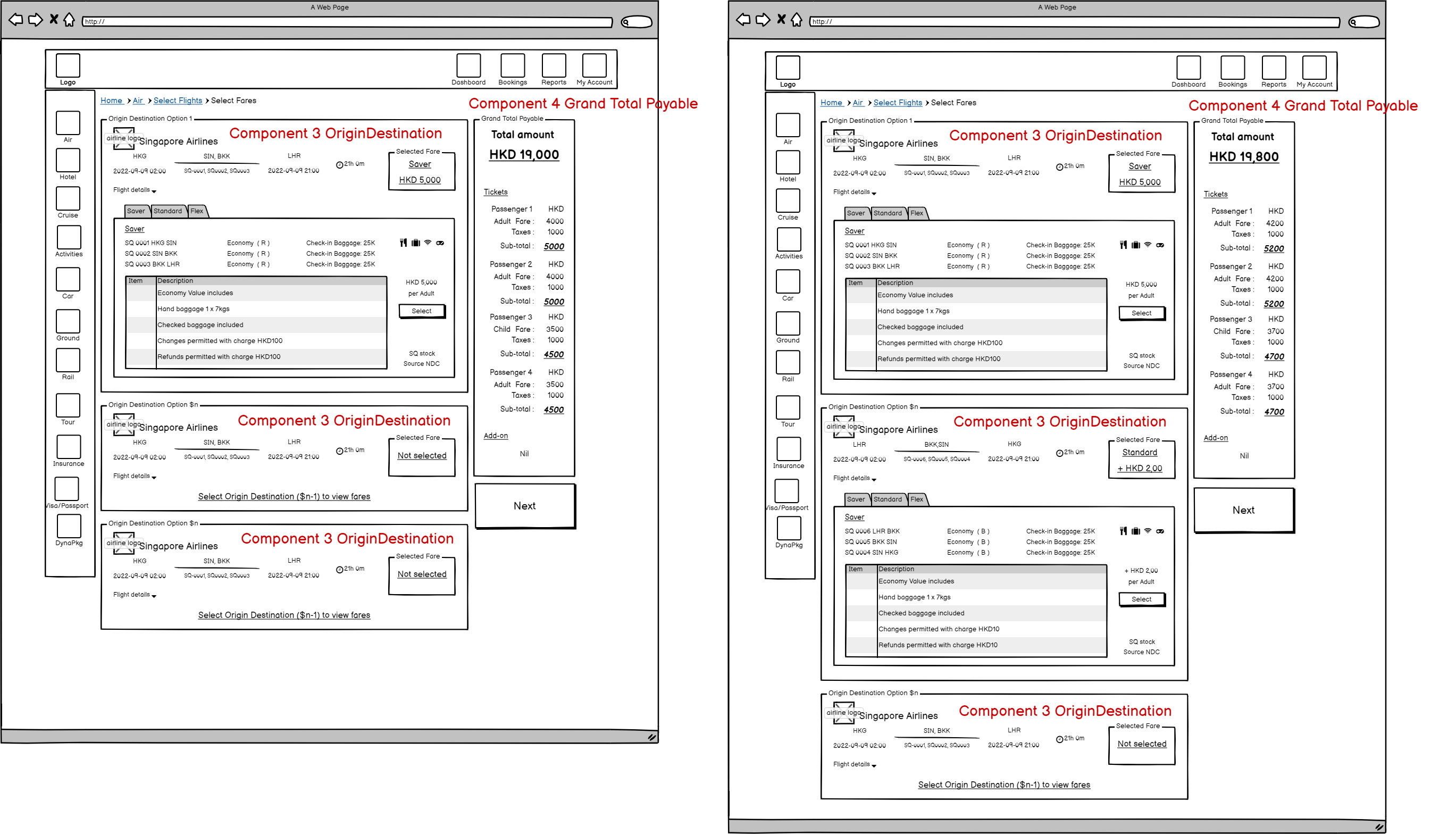
Task: Open Hotel from the left page's sidebar
Action: click(x=68, y=161)
